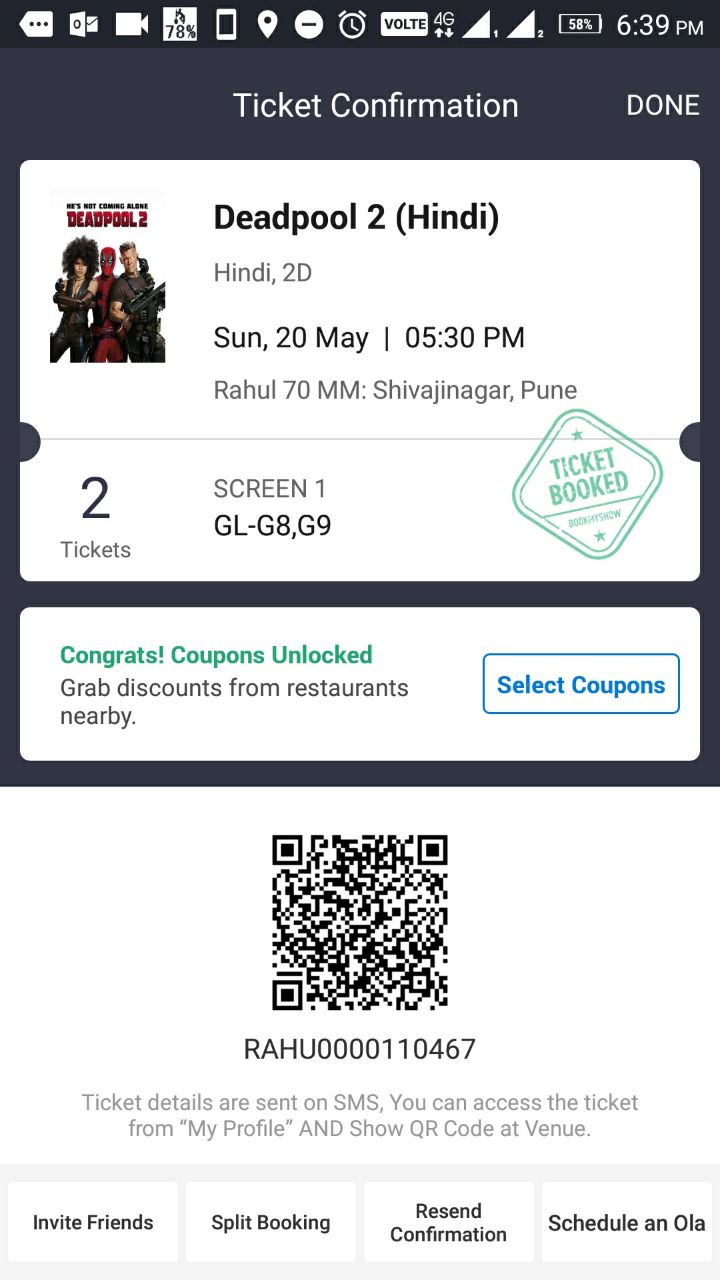Image resolution: width=720 pixels, height=1280 pixels.
Task: Tap the location pin status icon
Action: (267, 25)
